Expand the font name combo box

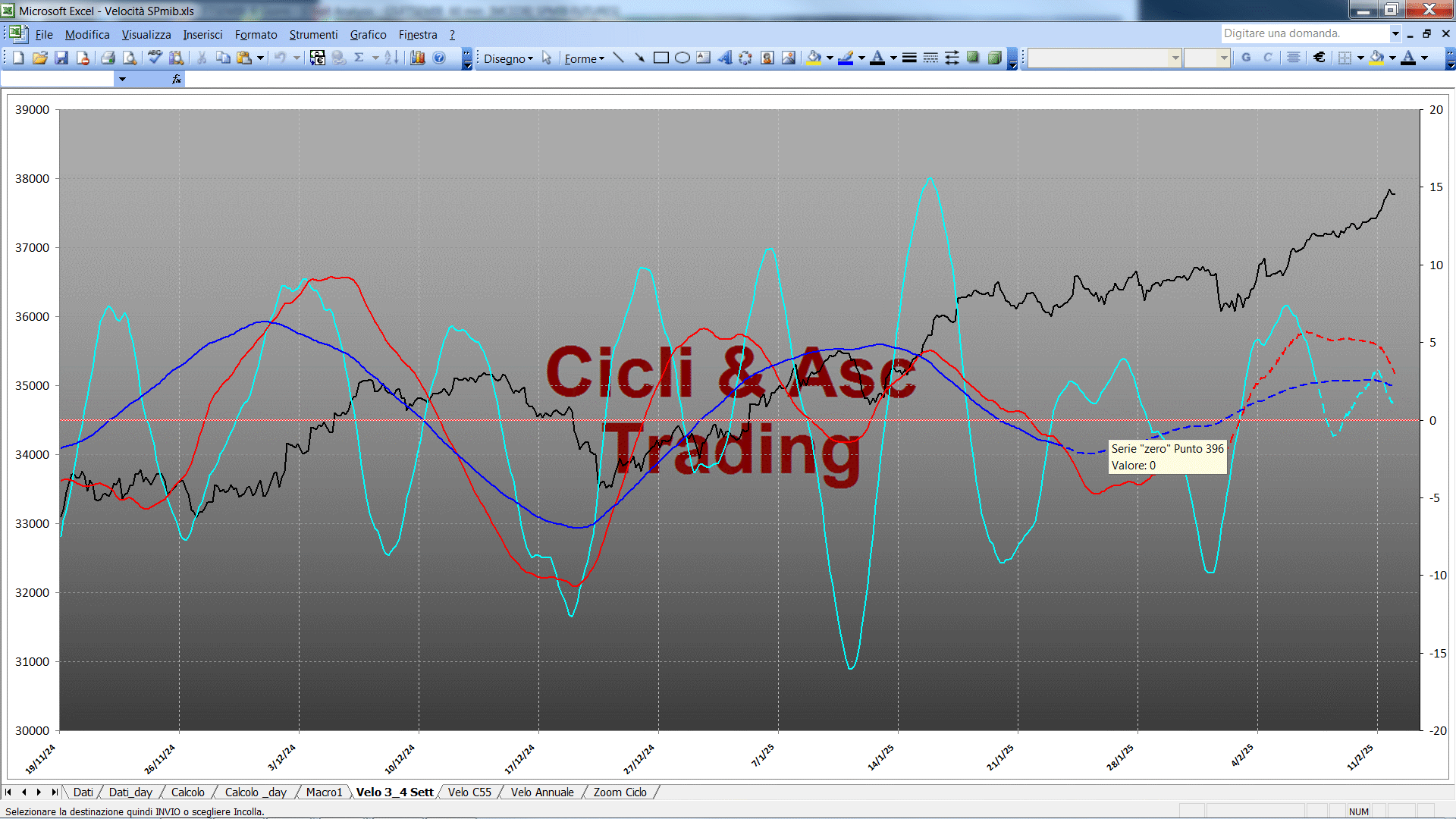pos(1175,58)
